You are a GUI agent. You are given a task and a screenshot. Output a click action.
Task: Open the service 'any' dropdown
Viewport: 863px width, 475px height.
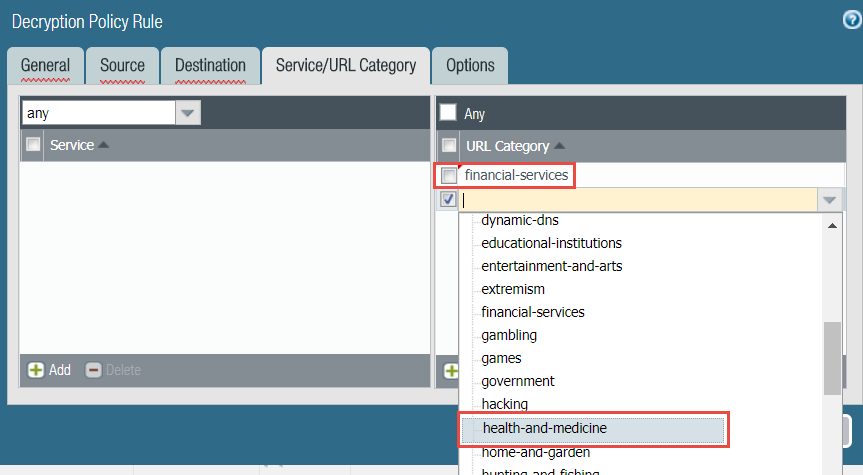pyautogui.click(x=188, y=113)
